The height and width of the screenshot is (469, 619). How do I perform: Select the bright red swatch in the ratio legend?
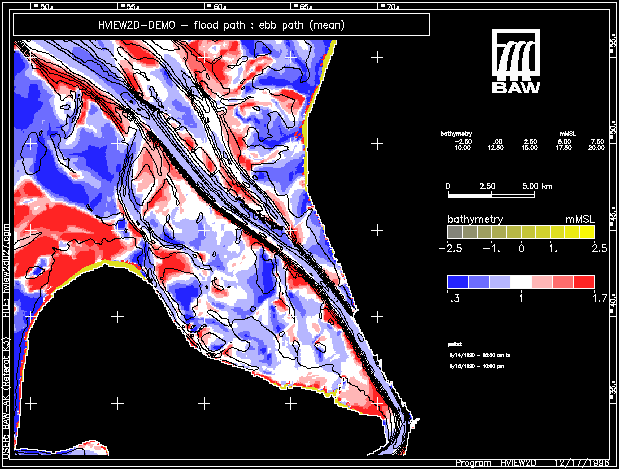[584, 282]
